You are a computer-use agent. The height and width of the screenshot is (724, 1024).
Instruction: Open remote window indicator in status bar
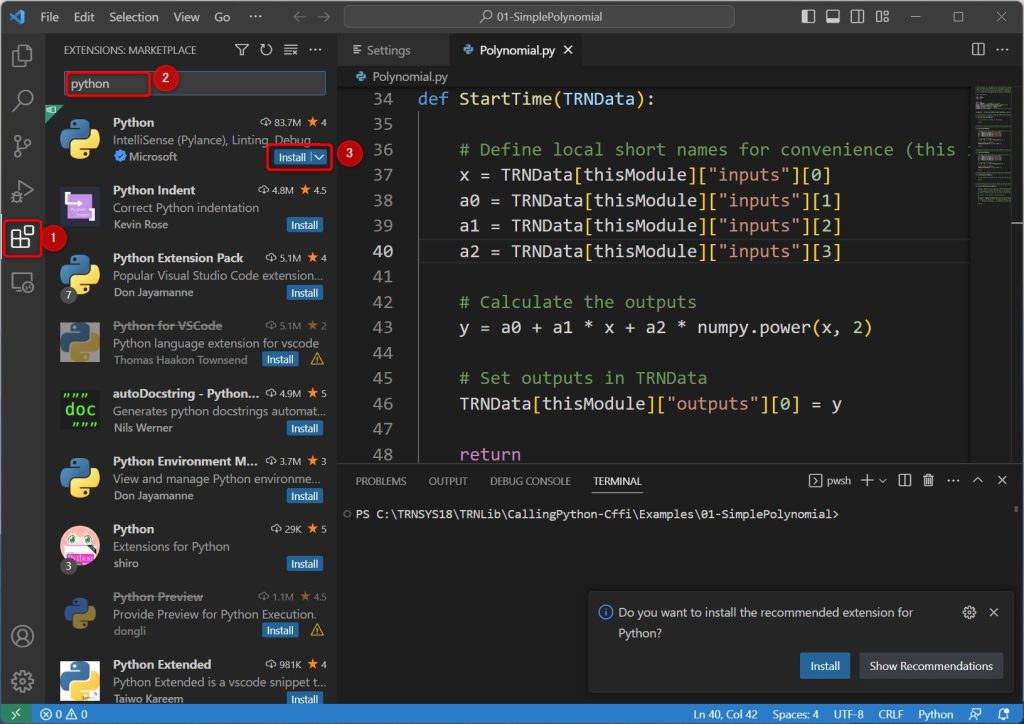coord(16,714)
